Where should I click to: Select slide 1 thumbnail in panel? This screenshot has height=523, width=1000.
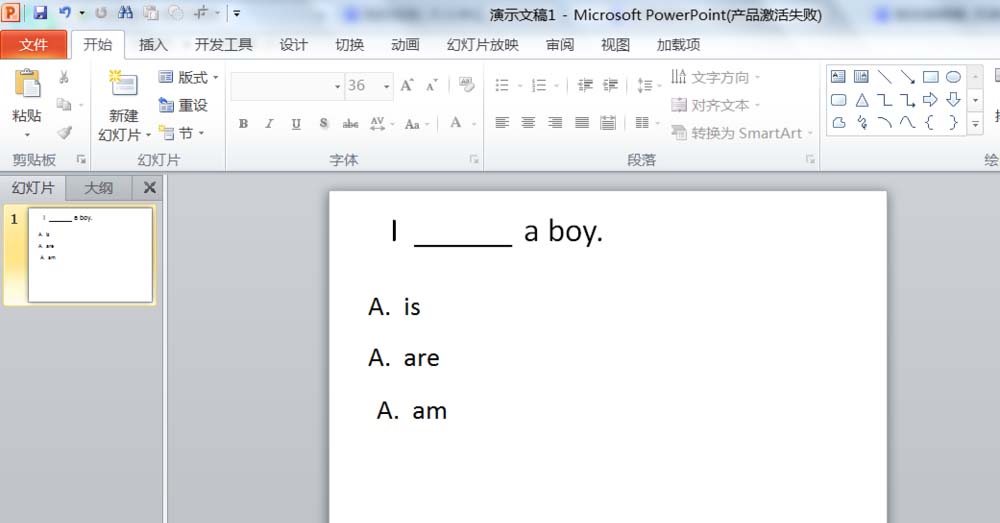point(91,254)
